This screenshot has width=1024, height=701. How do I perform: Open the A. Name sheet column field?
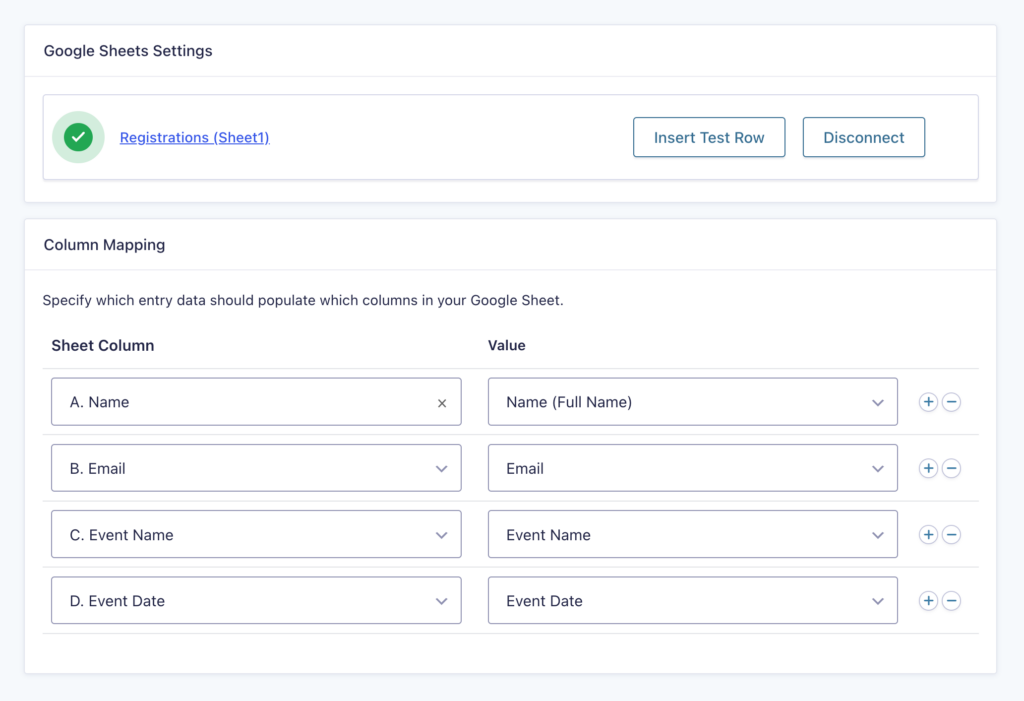[256, 402]
